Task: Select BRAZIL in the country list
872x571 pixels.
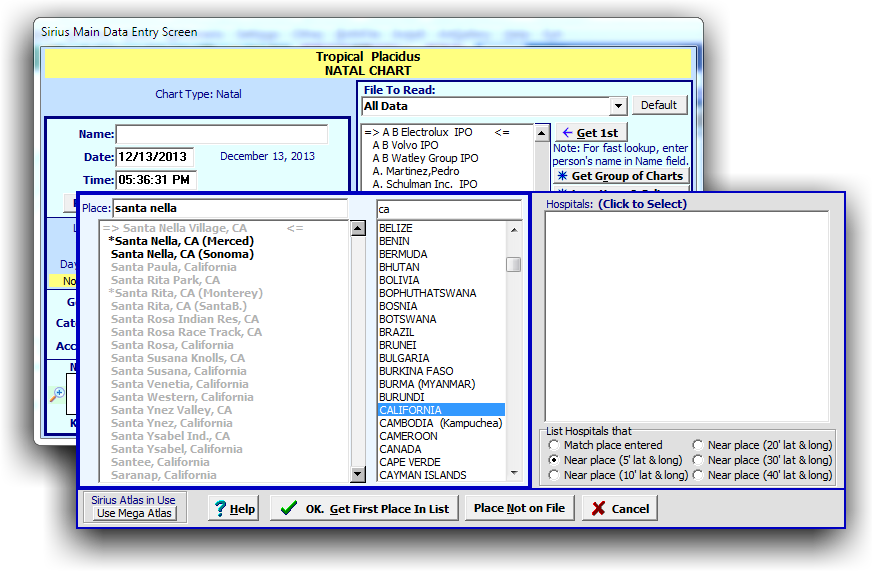Action: [x=397, y=332]
